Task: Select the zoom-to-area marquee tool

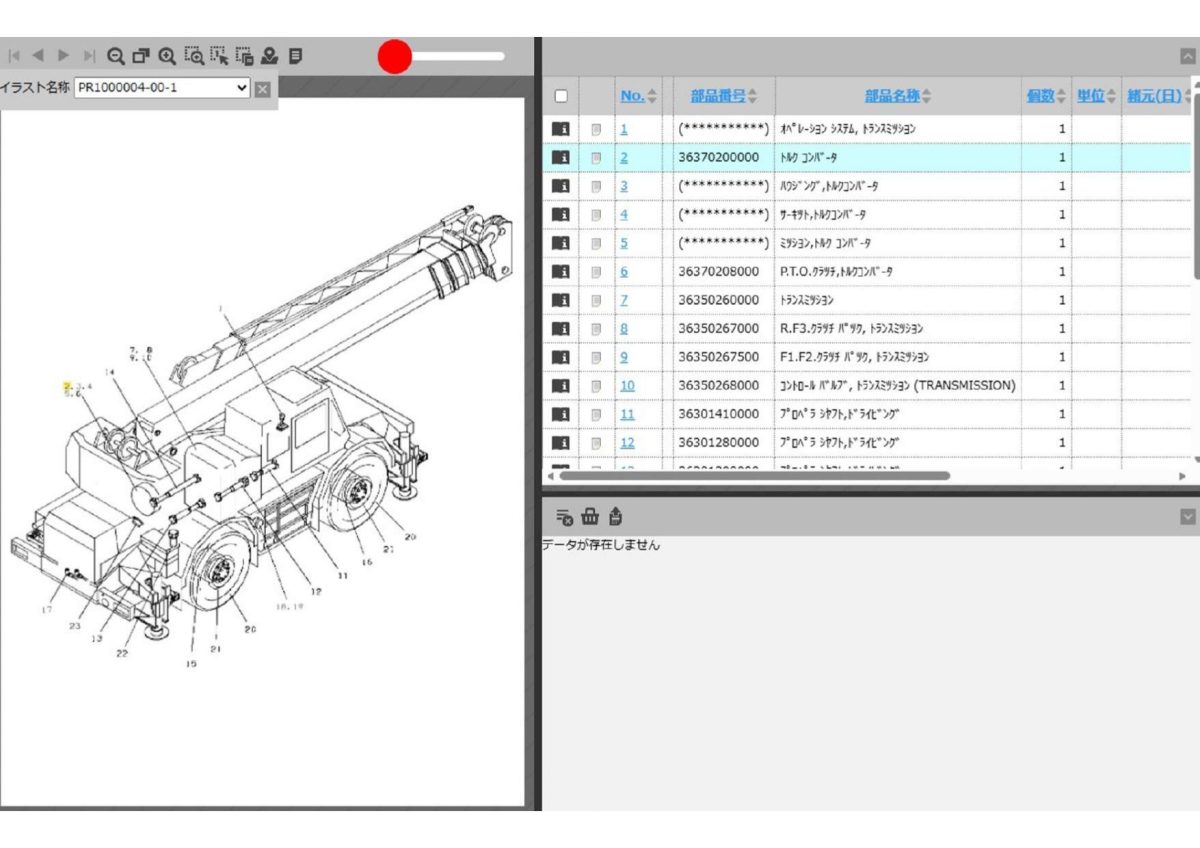Action: [194, 56]
